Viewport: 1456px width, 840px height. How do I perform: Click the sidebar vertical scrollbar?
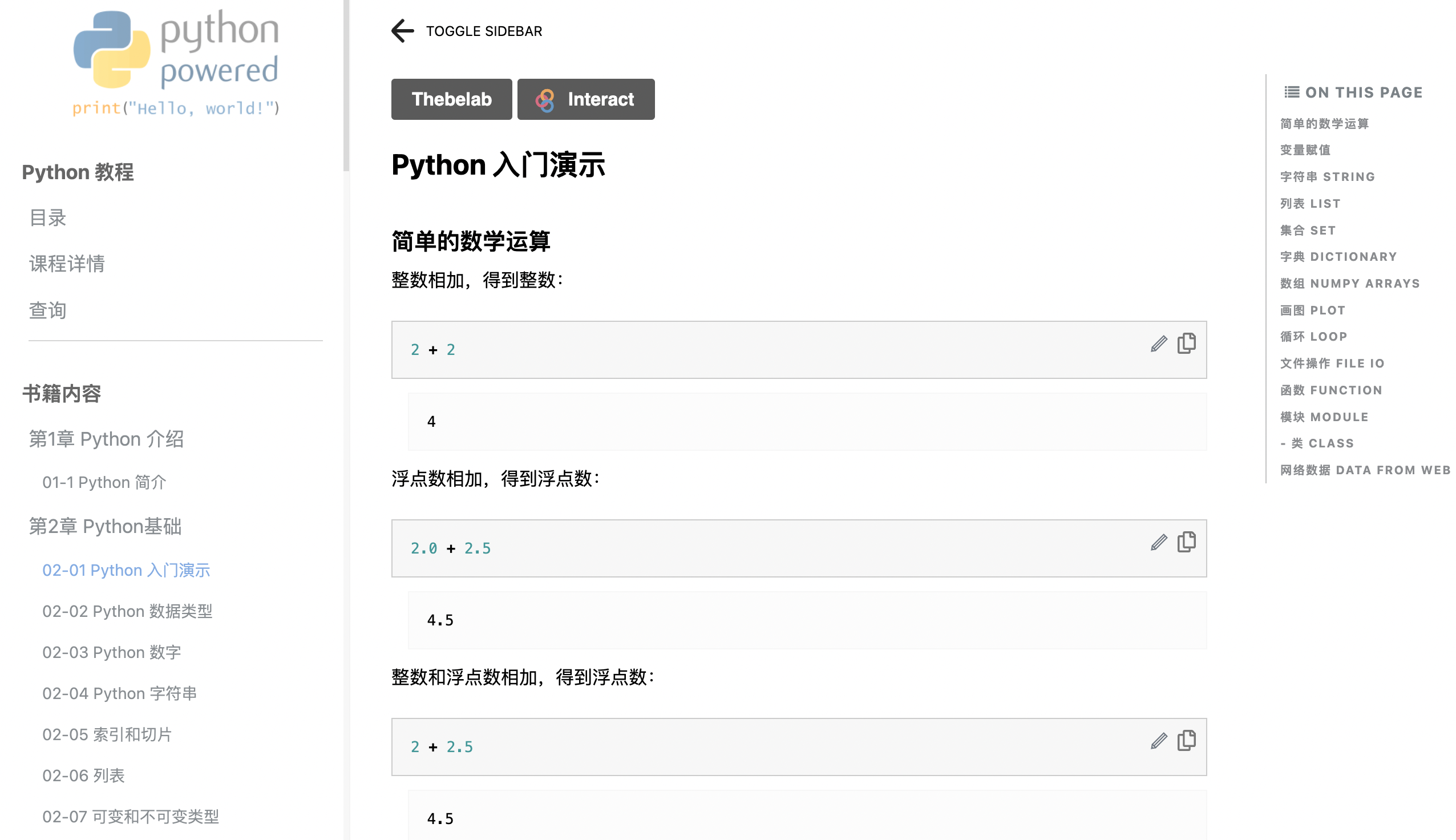[x=346, y=87]
